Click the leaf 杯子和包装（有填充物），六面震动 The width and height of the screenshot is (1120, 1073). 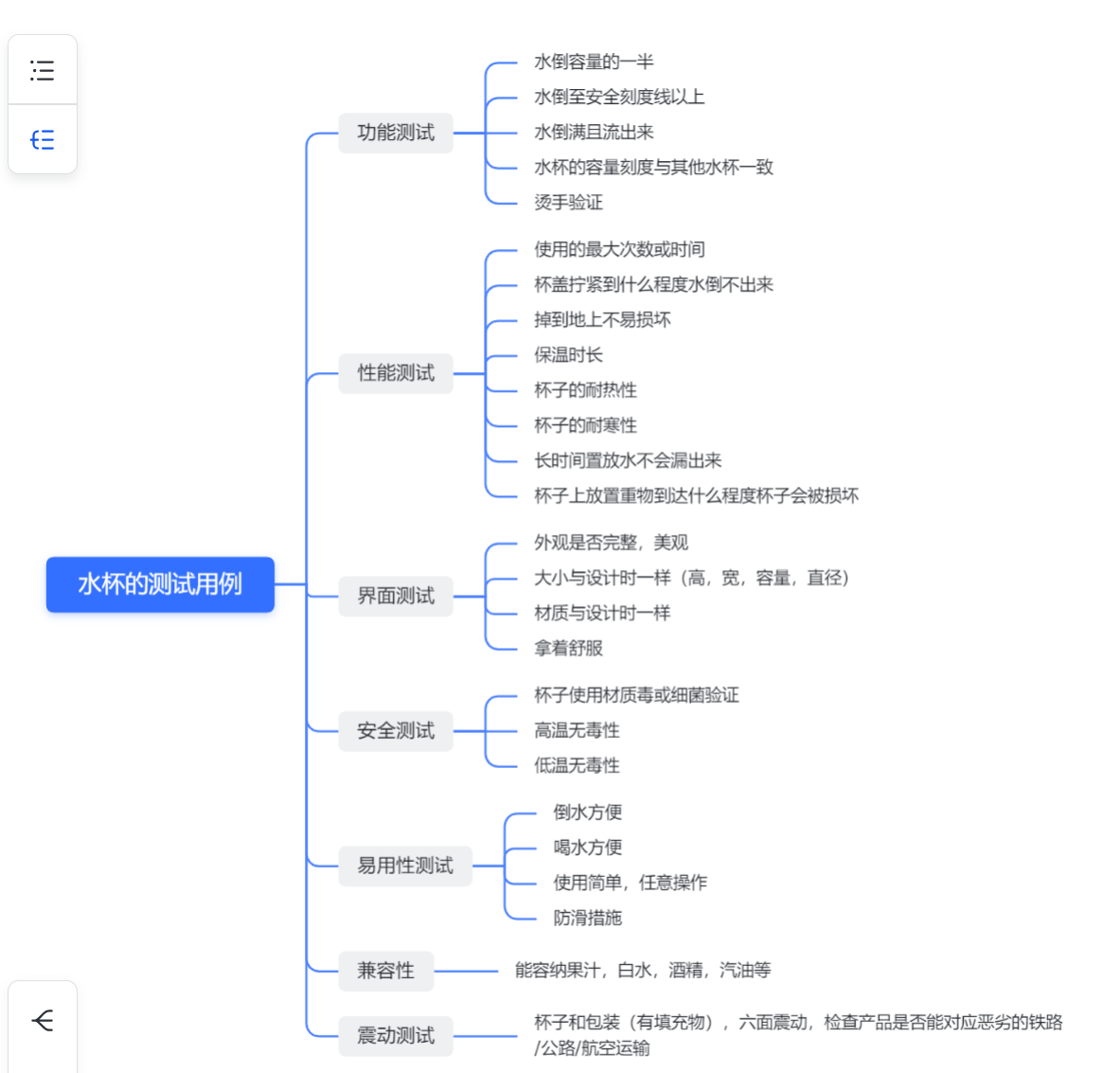point(670,1022)
